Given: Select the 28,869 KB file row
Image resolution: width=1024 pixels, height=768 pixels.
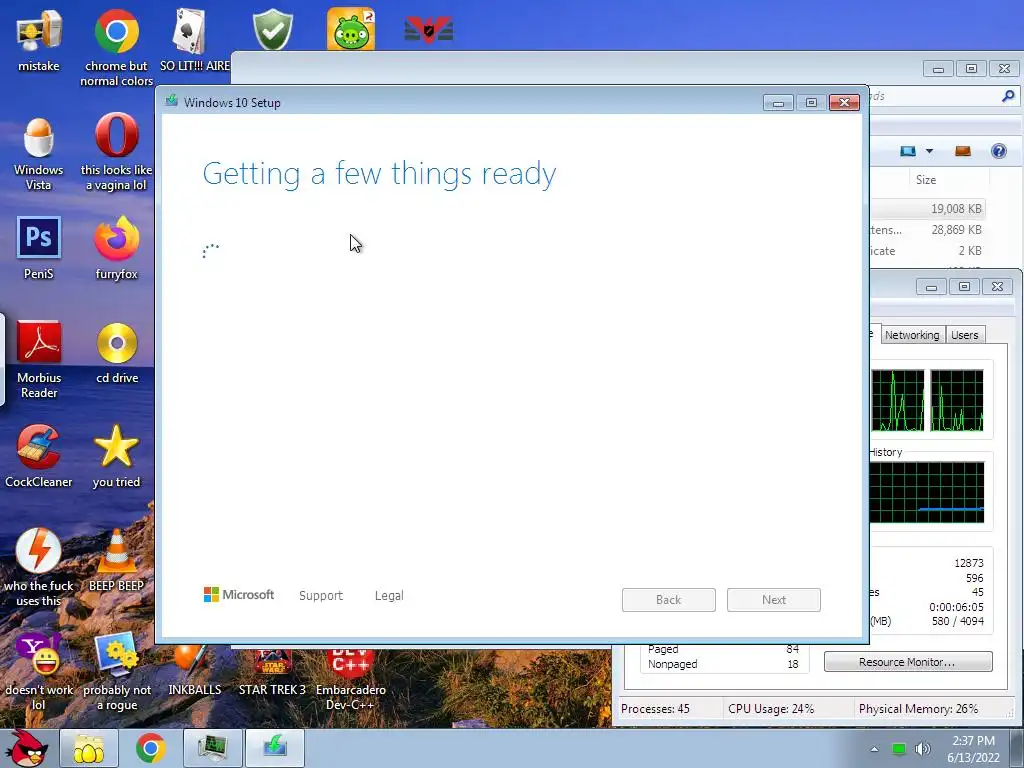Looking at the screenshot, I should (927, 229).
